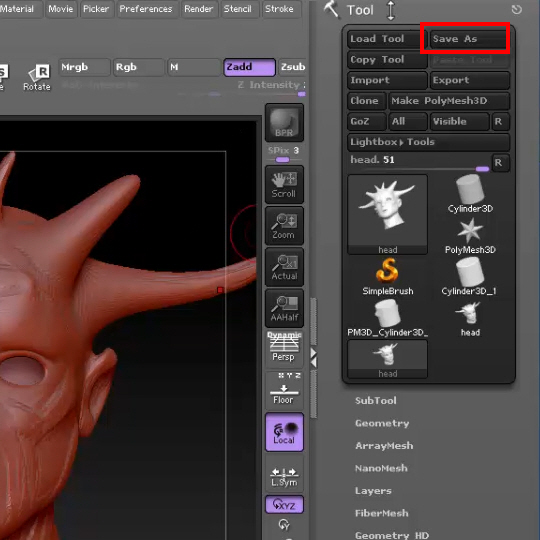Toggle M material mode
540x540 pixels.
coord(194,67)
